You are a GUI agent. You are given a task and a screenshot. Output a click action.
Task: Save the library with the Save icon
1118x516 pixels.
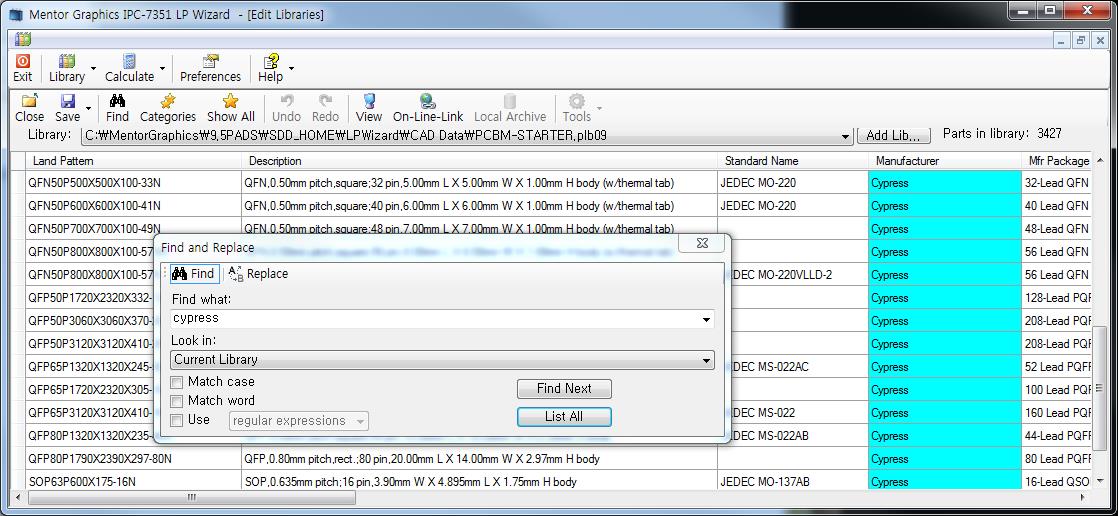click(x=68, y=101)
